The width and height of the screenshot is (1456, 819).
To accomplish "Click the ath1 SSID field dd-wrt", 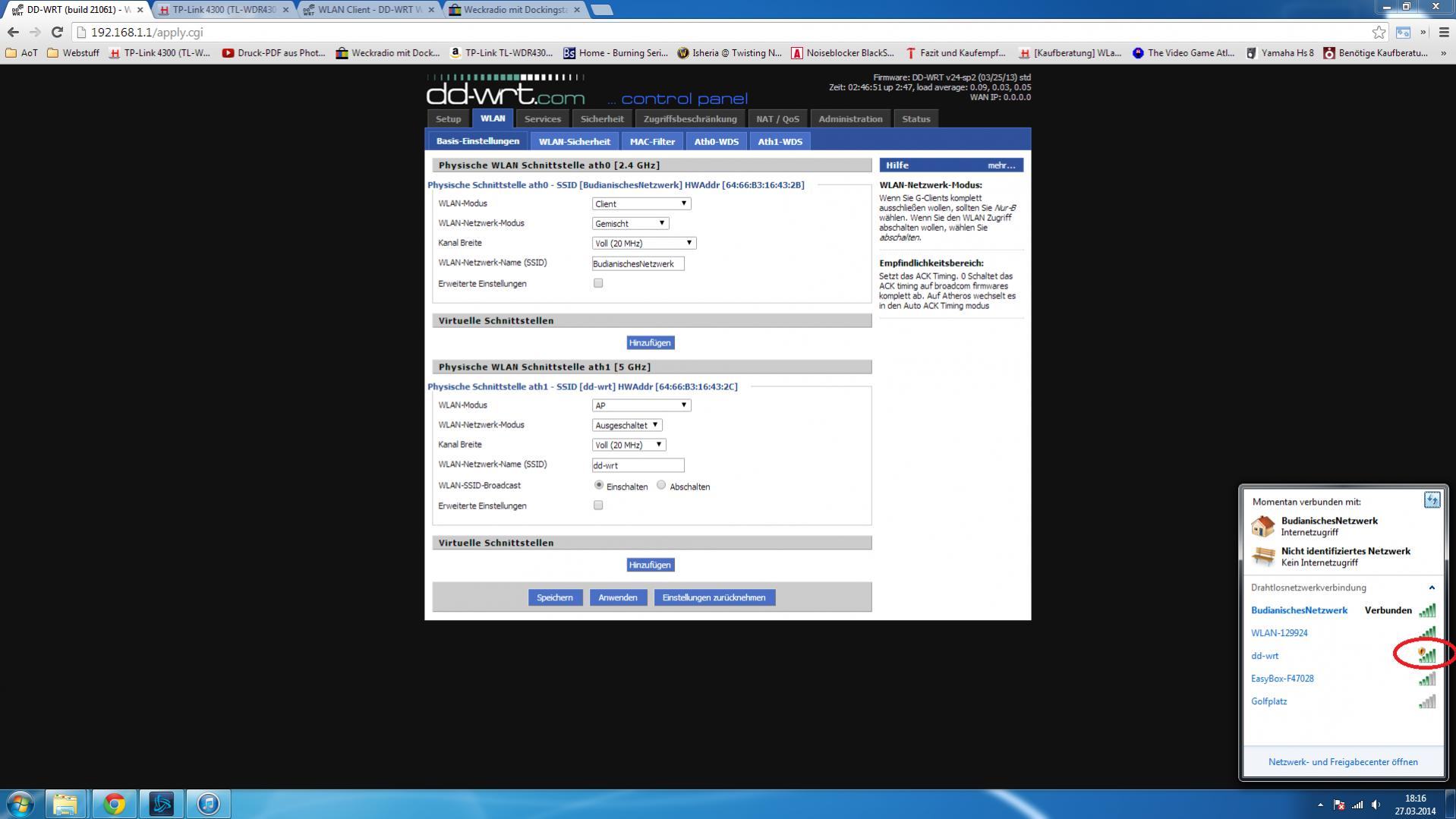I will point(638,465).
